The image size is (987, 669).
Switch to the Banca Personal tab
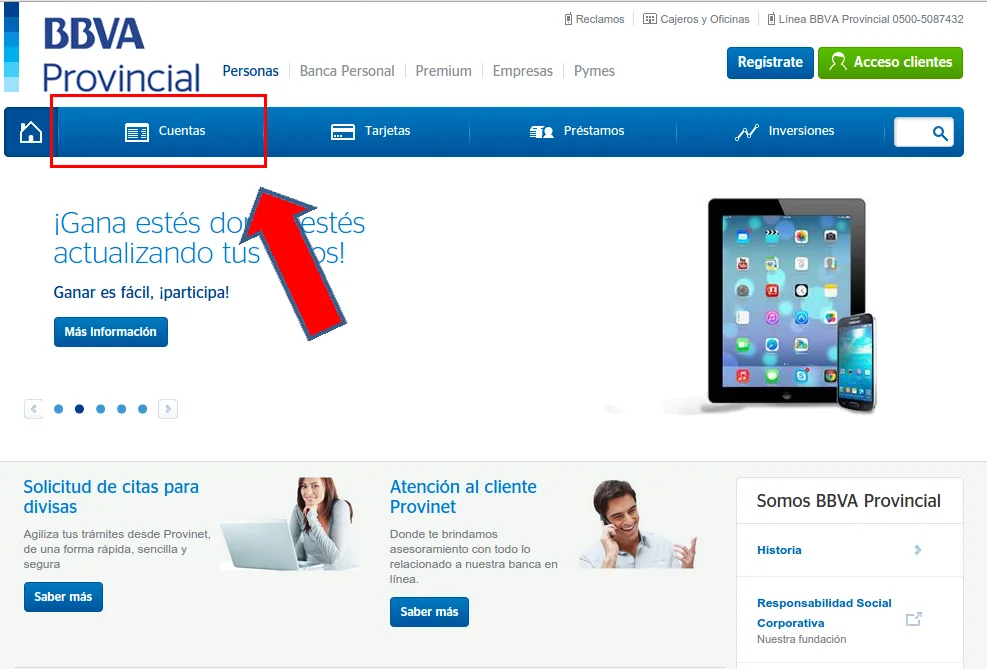[x=347, y=71]
